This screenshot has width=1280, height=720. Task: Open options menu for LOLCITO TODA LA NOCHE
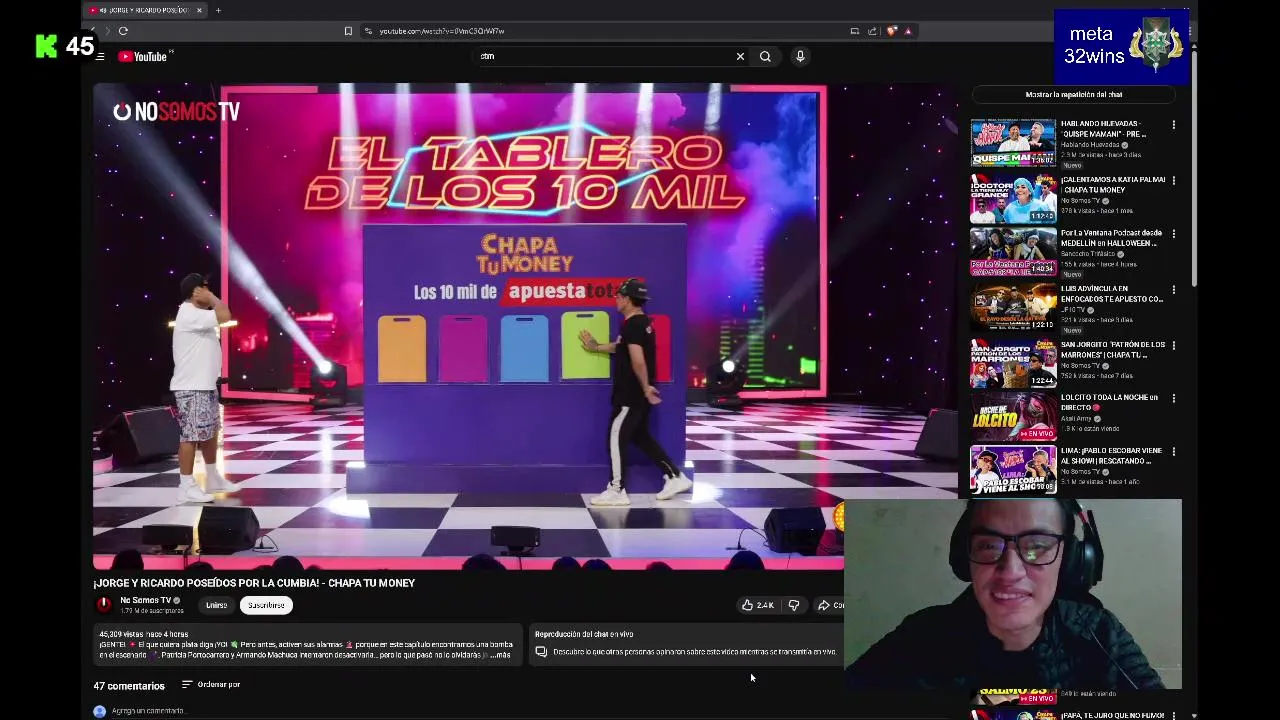1174,399
